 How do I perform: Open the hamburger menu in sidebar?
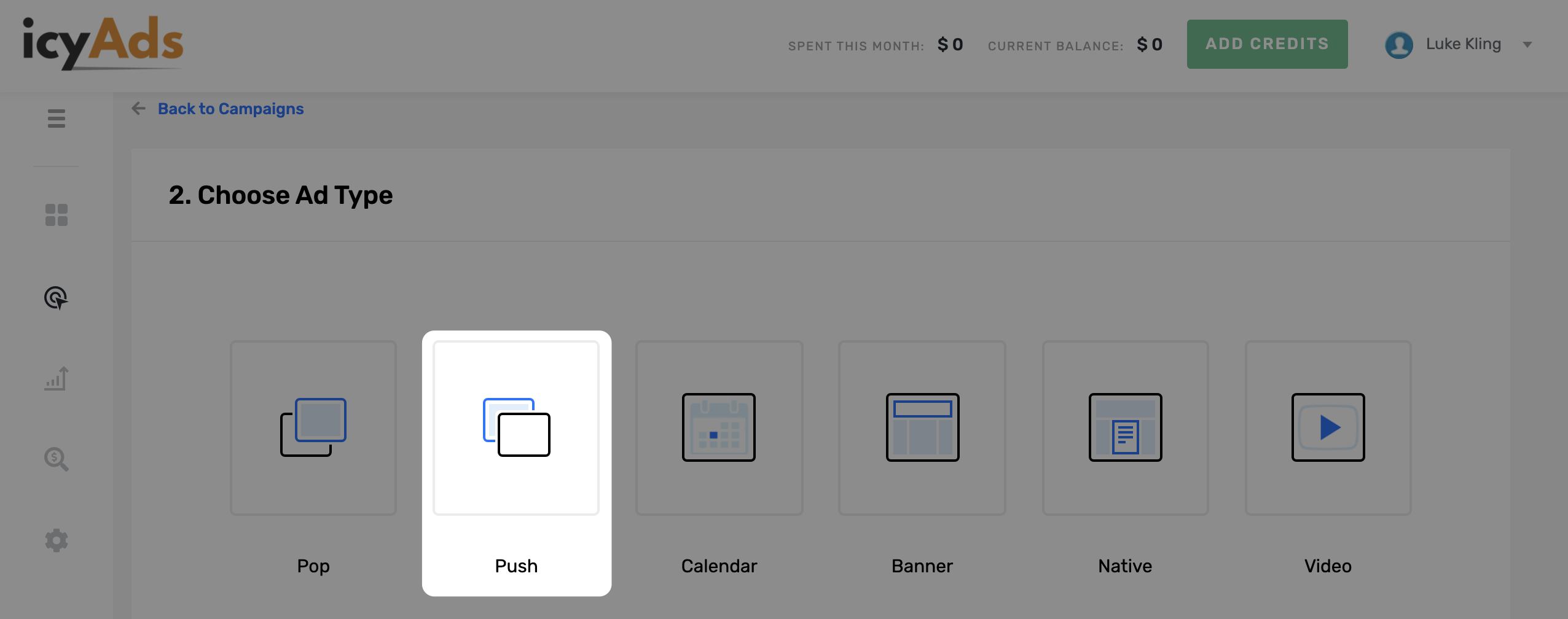56,119
